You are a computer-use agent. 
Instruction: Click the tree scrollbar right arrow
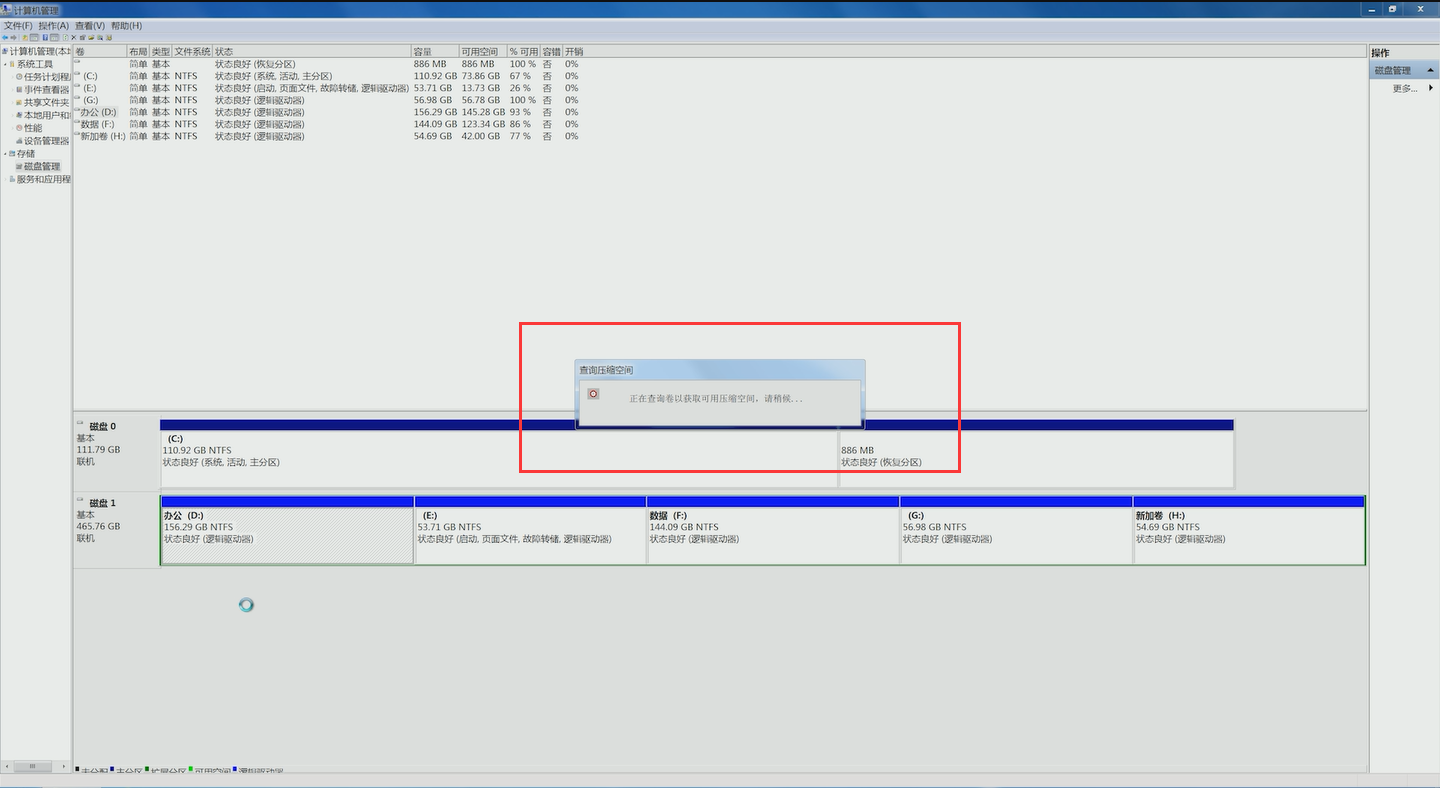click(64, 766)
